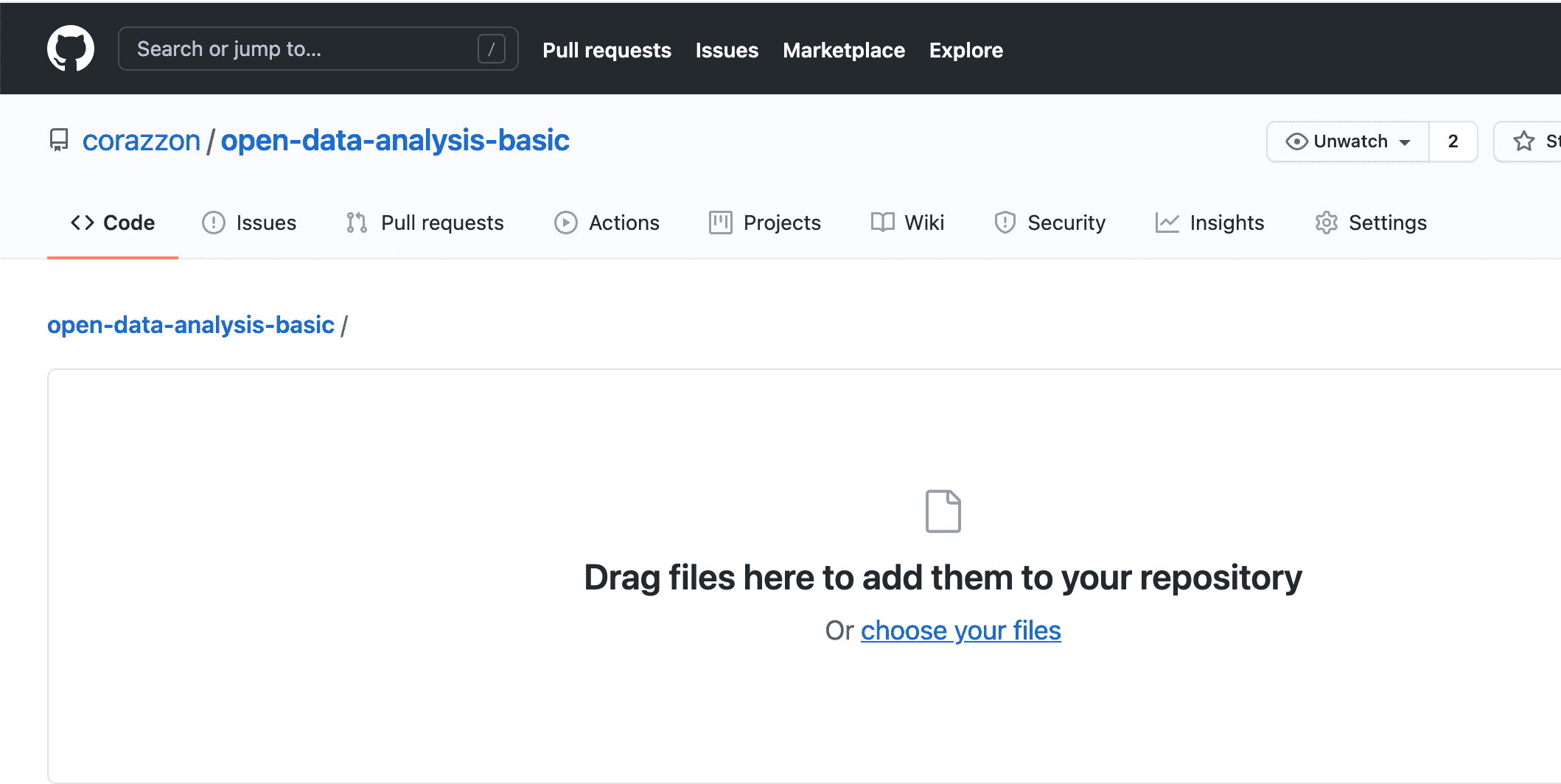The image size is (1561, 784).
Task: Expand the Unwatch dropdown
Action: 1348,141
